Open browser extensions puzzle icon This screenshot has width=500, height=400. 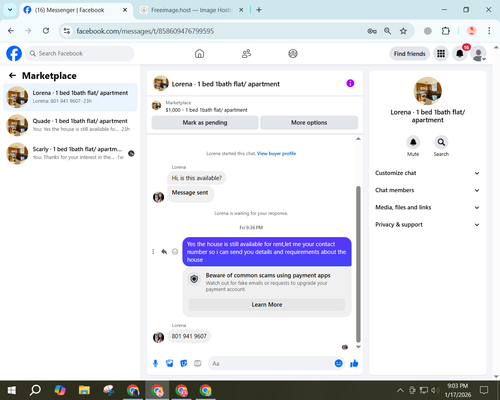[446, 31]
